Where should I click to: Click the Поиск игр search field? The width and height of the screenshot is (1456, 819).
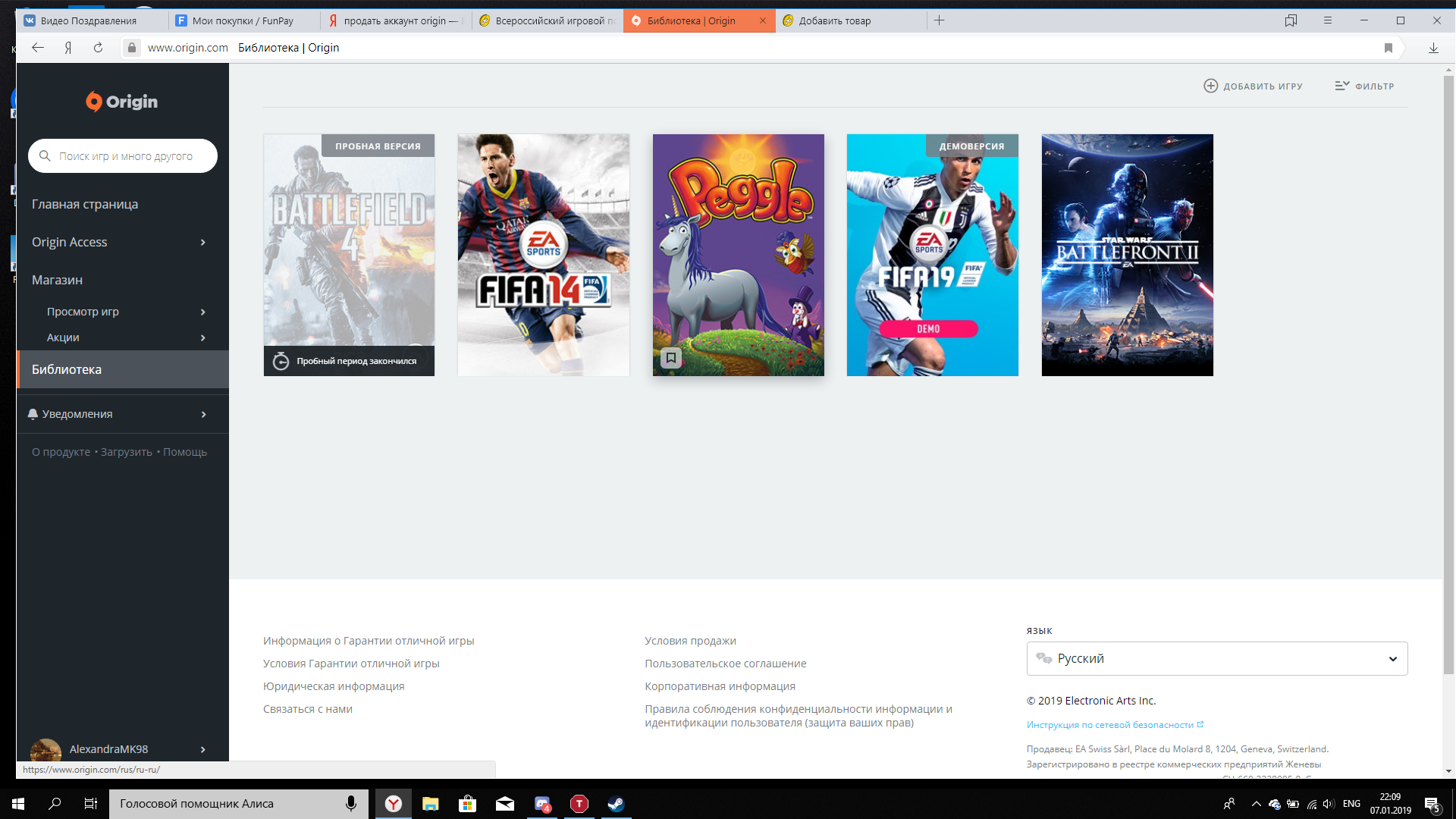pos(123,155)
